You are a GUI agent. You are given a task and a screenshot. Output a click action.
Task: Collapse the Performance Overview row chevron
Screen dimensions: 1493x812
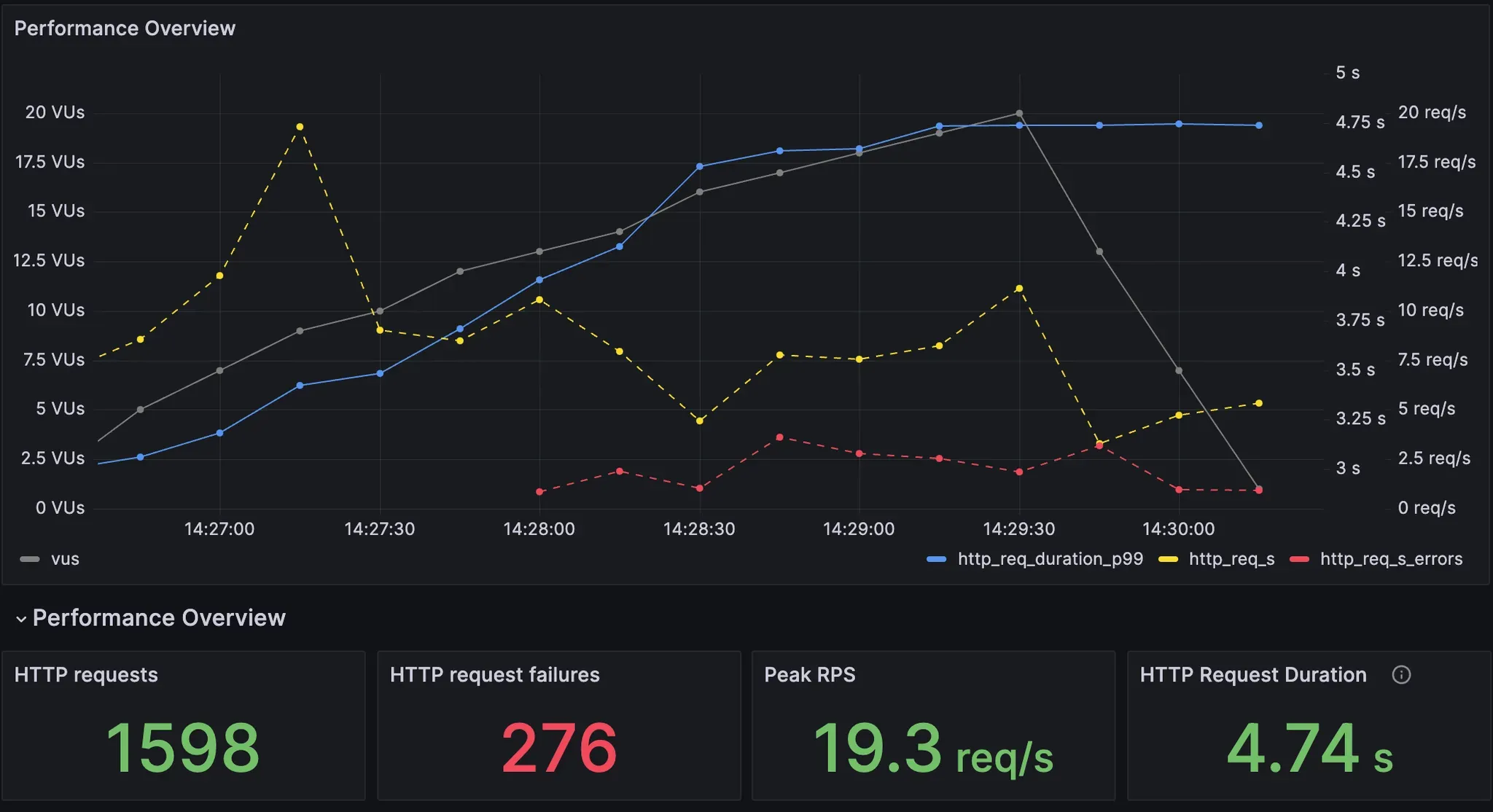click(21, 619)
